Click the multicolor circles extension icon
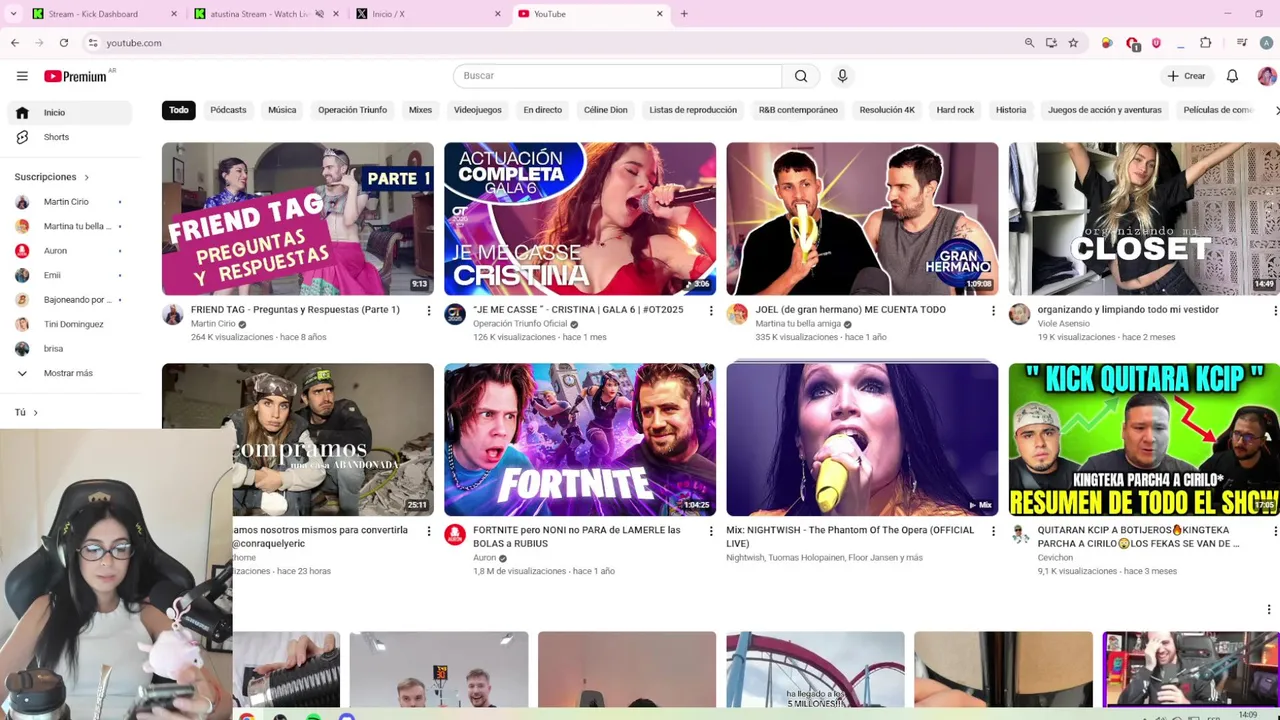 coord(1107,43)
